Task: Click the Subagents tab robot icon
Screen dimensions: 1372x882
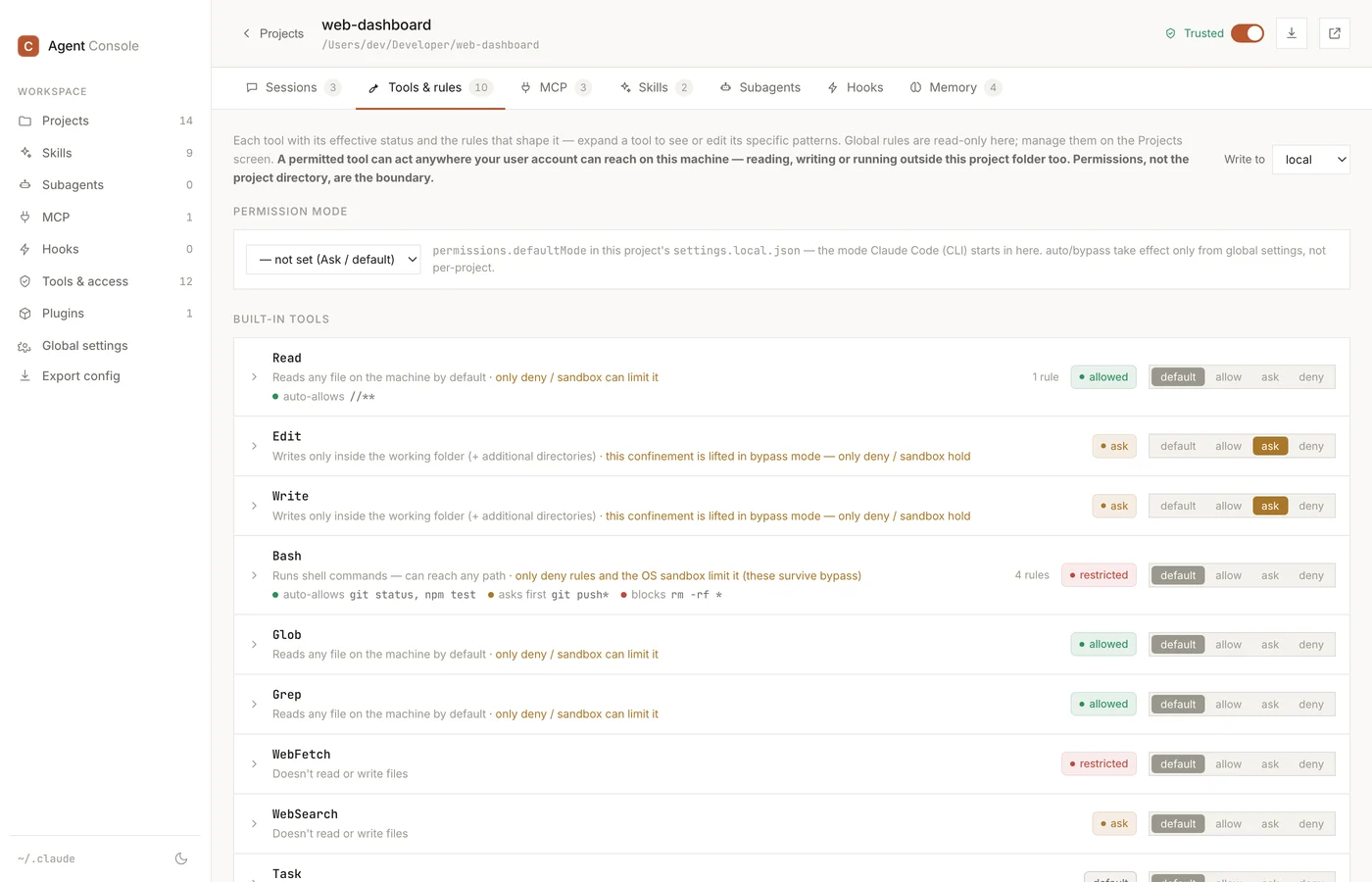Action: pyautogui.click(x=726, y=87)
